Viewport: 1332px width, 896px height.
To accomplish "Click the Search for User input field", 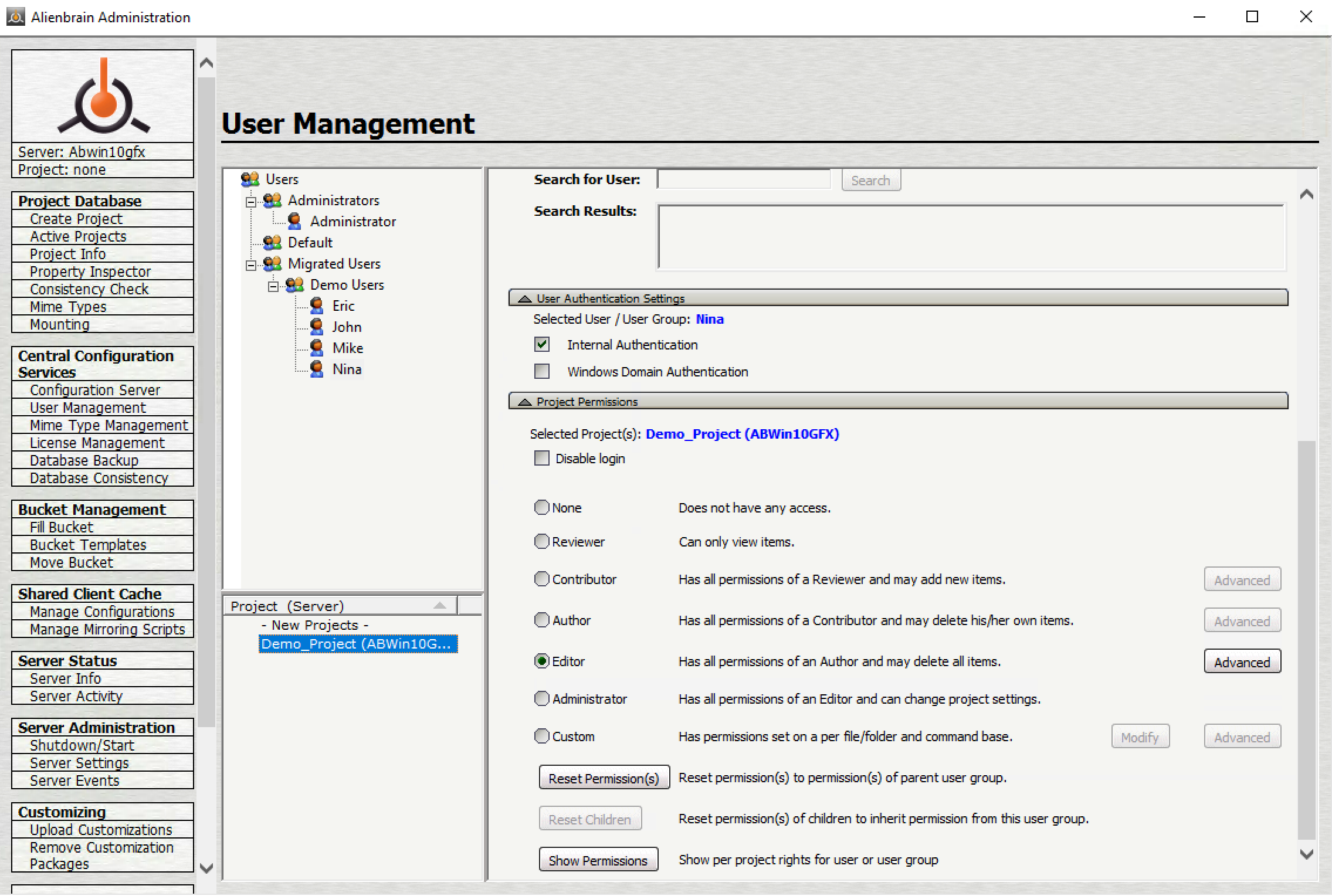I will (743, 180).
